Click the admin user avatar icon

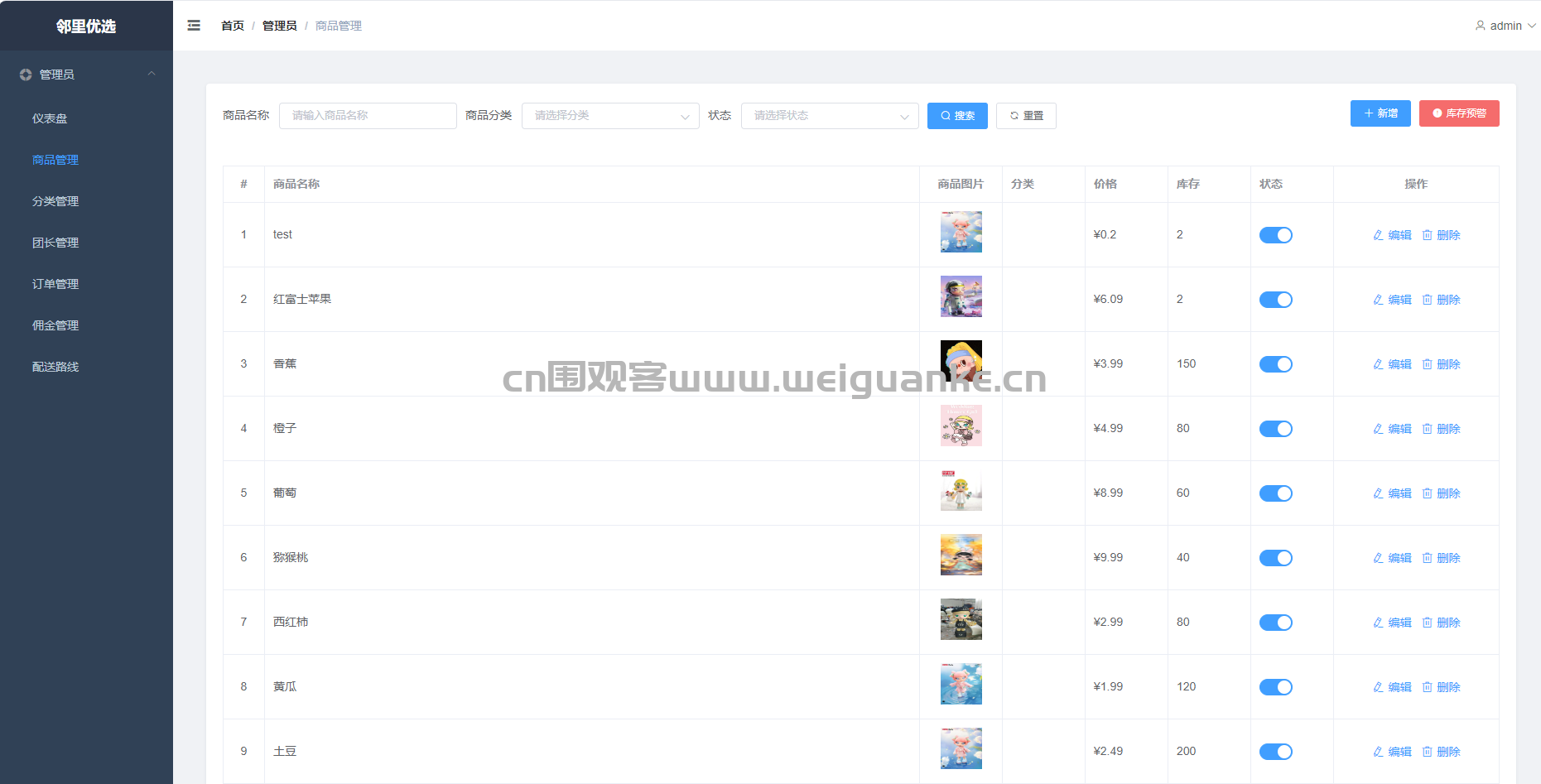[1480, 26]
